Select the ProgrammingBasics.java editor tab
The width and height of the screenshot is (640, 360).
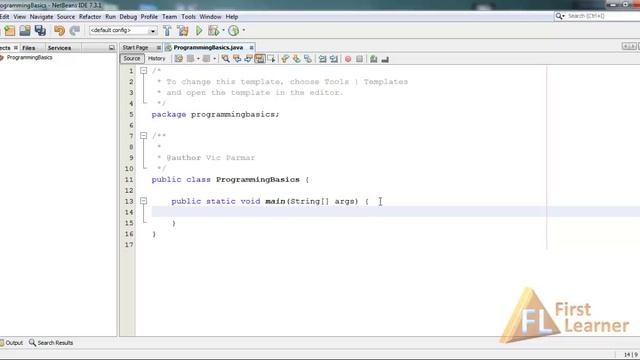(208, 48)
